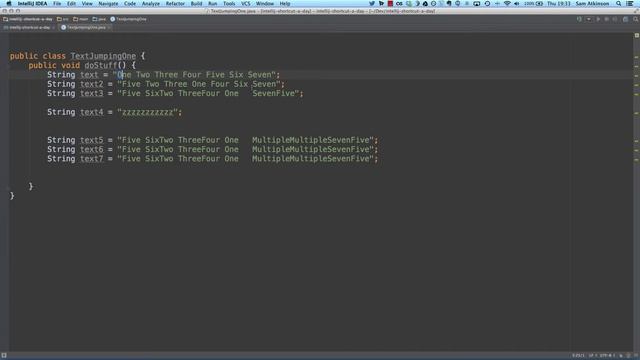The width and height of the screenshot is (640, 360).
Task: Open the Apple menu
Action: (9, 4)
